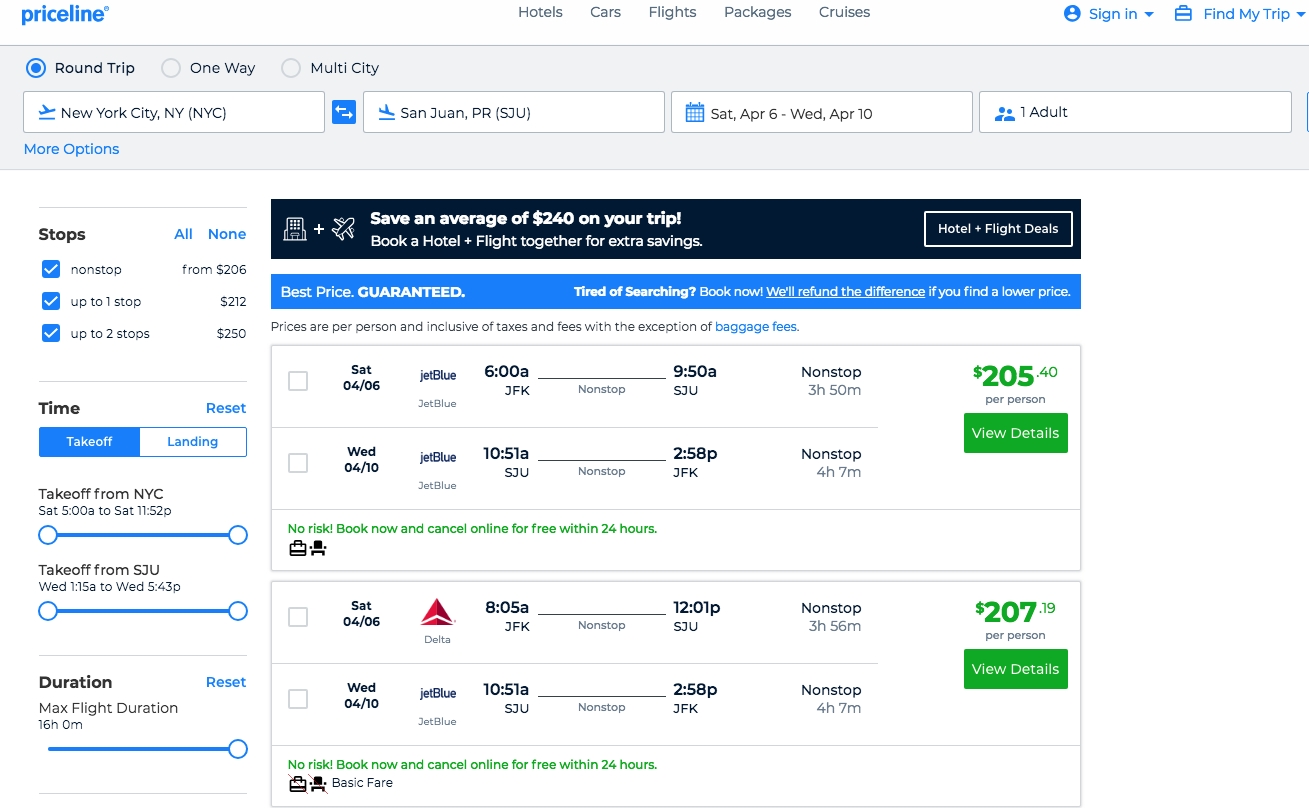Open the Hotels tab
The width and height of the screenshot is (1309, 808).
[540, 12]
